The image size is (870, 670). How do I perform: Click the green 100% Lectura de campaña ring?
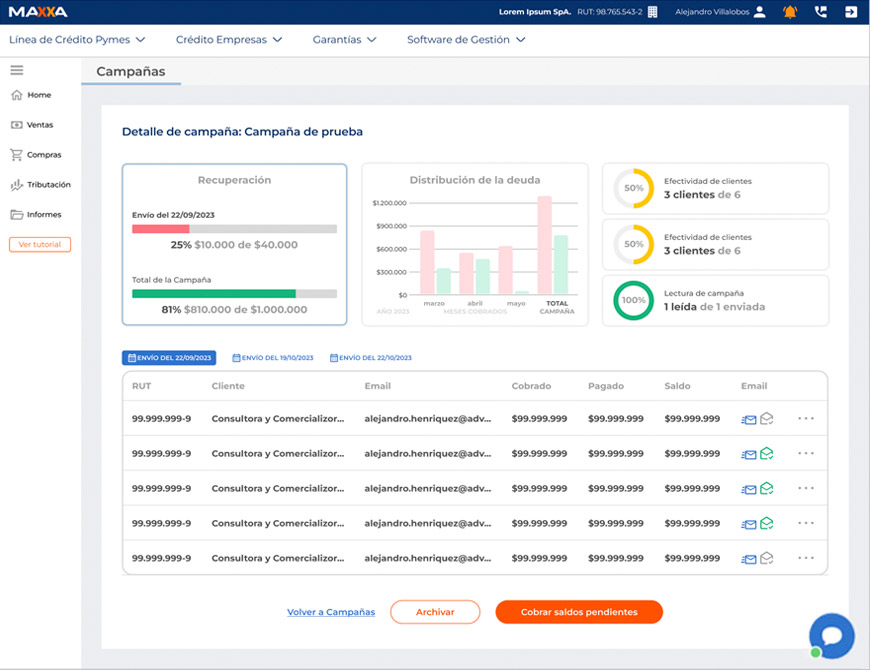[633, 300]
